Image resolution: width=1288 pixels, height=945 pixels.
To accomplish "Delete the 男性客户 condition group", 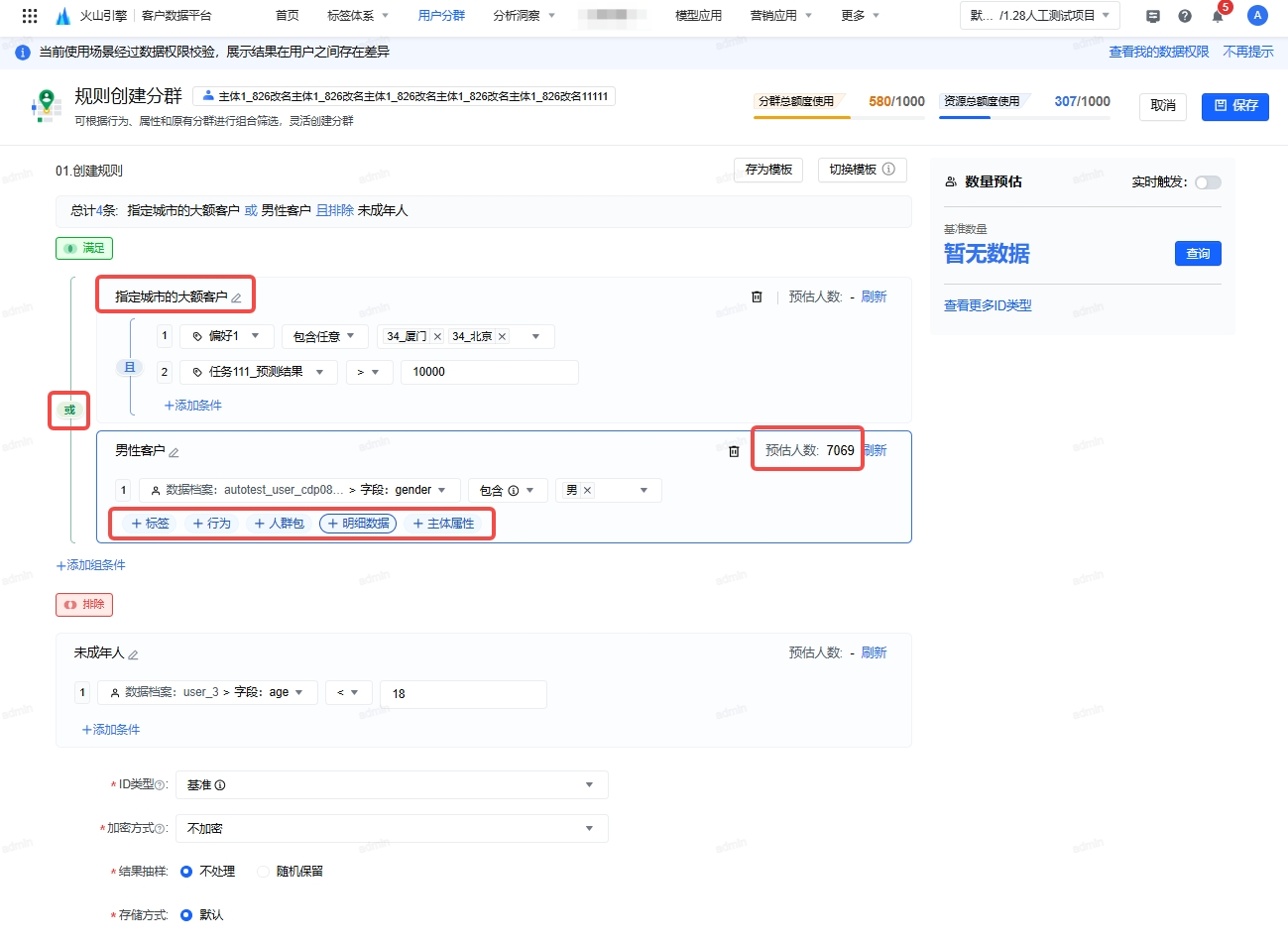I will click(734, 451).
